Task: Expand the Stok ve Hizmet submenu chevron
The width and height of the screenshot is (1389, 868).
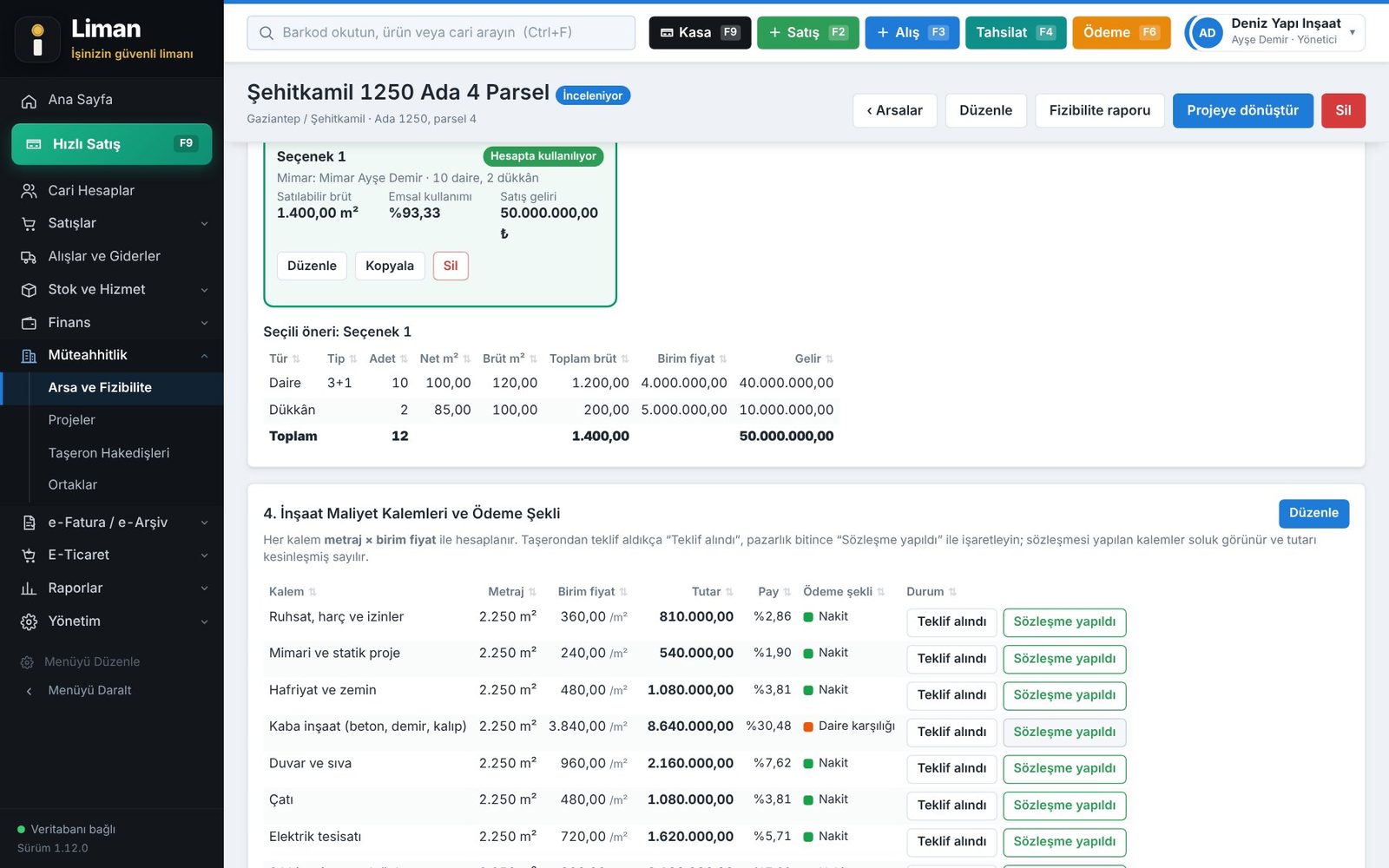Action: 205,290
